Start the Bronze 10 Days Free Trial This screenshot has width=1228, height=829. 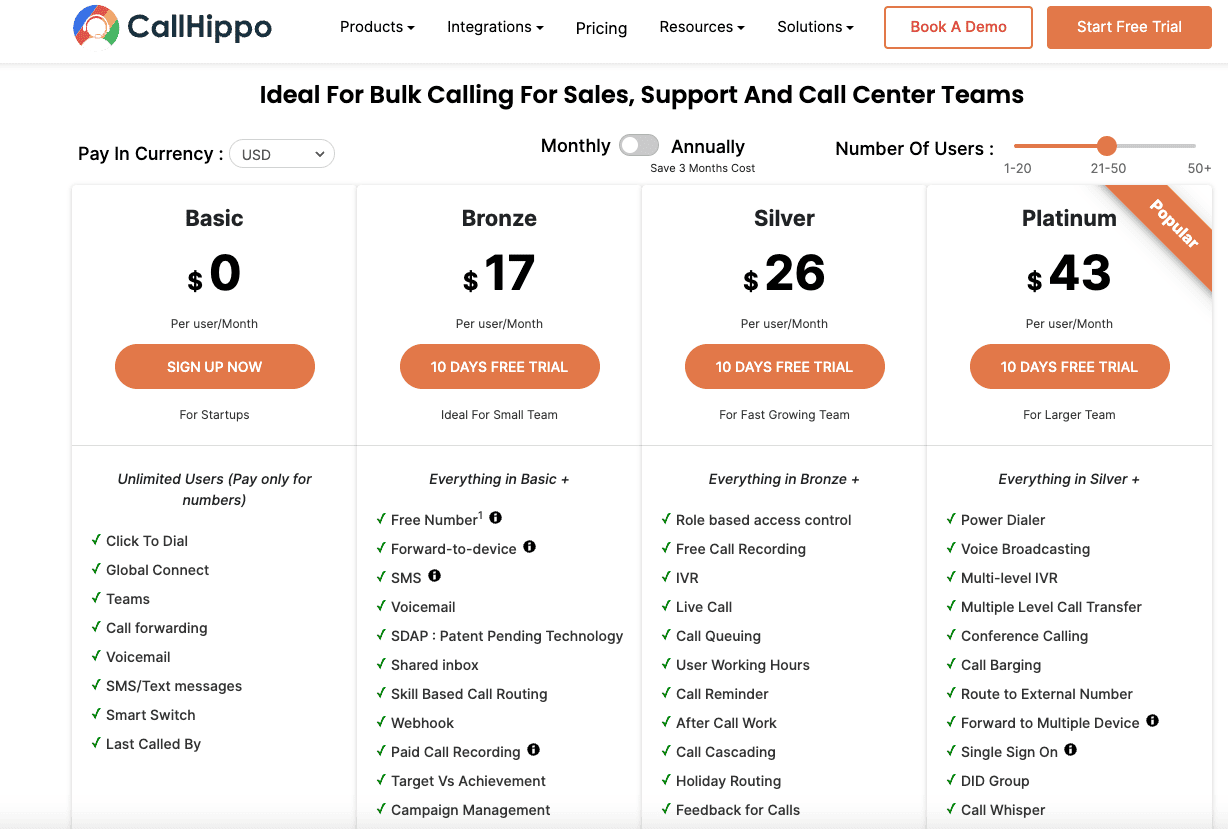(x=499, y=367)
